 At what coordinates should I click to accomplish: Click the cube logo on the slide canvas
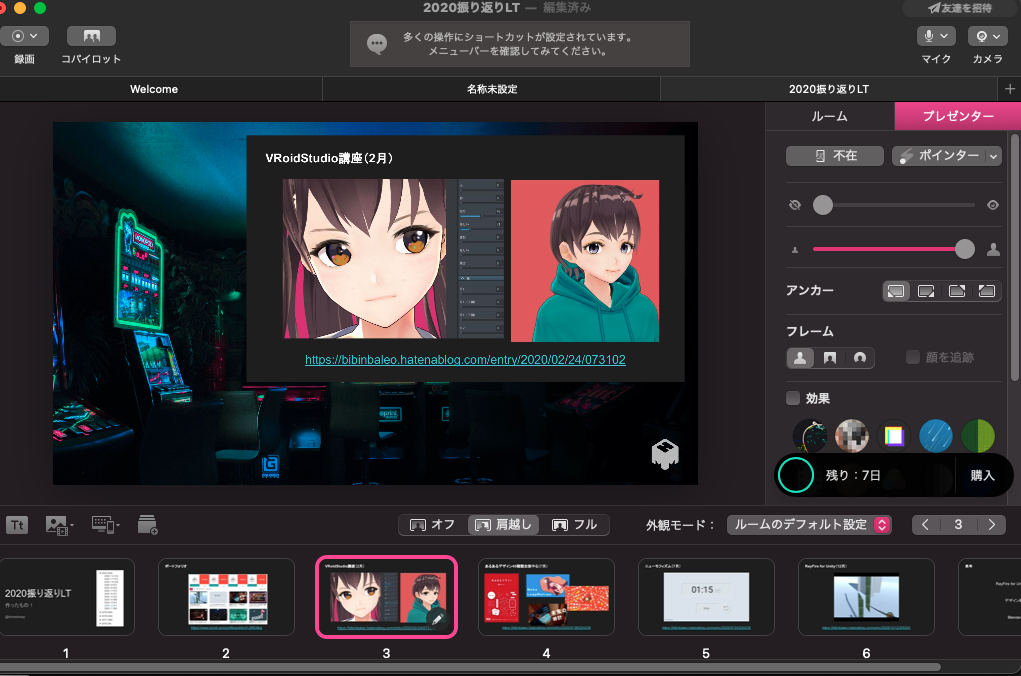point(665,454)
